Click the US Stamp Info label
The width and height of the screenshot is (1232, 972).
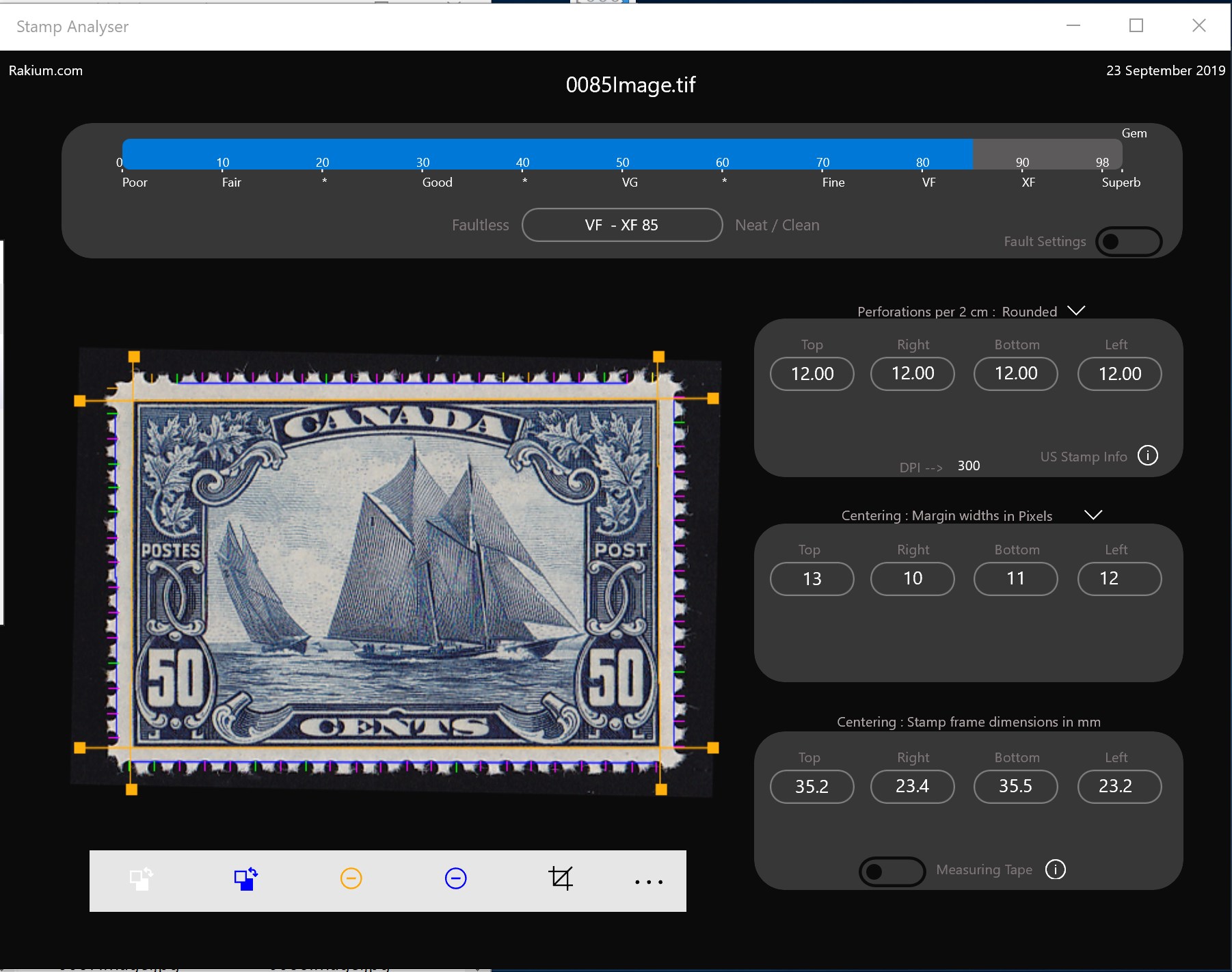pyautogui.click(x=1084, y=457)
